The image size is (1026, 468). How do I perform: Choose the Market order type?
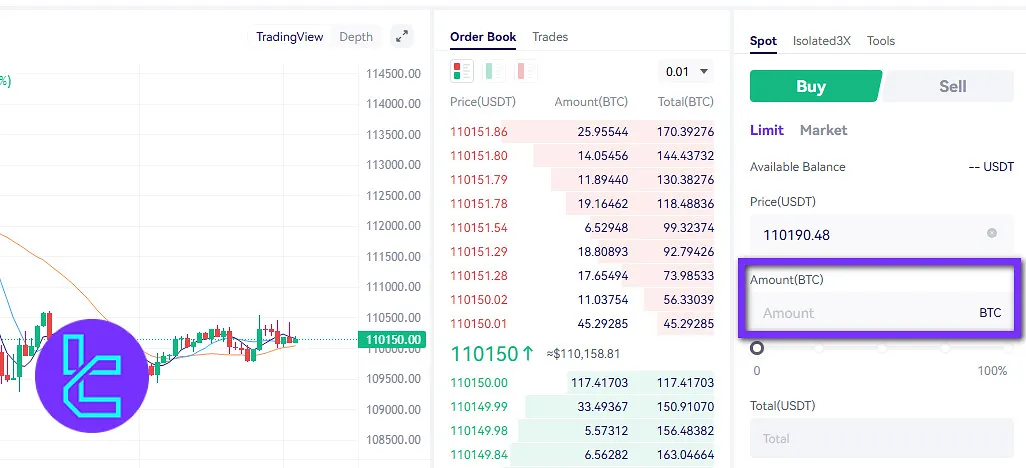click(x=823, y=130)
